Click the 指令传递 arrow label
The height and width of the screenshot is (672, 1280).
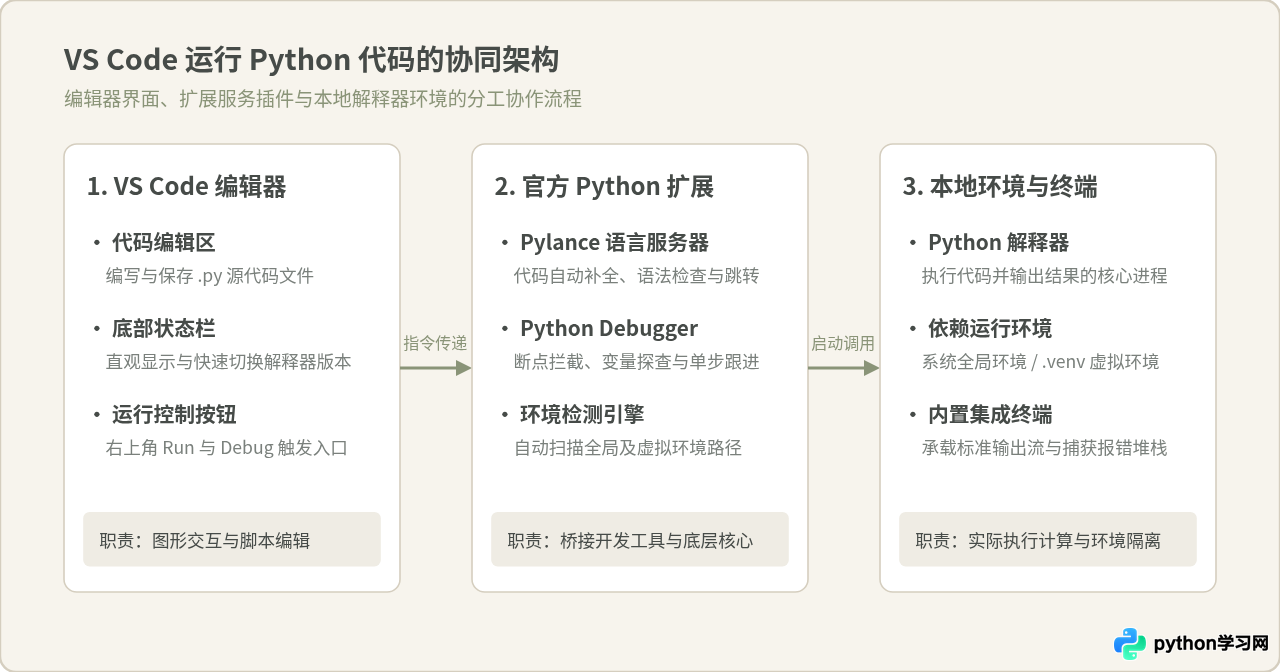[x=436, y=343]
